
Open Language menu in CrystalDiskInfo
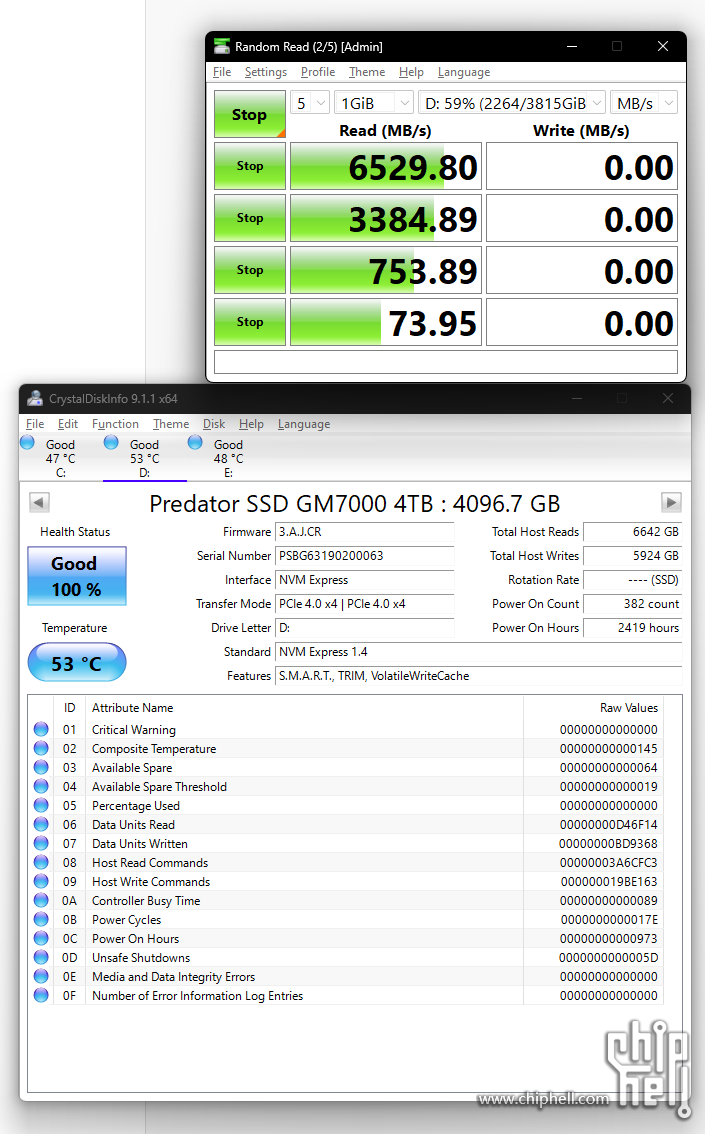tap(304, 424)
